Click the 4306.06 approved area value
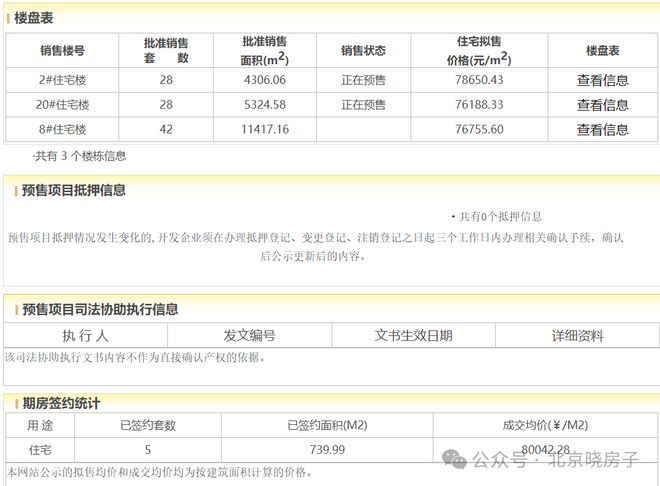Screen dimensions: 660x486 (265, 80)
